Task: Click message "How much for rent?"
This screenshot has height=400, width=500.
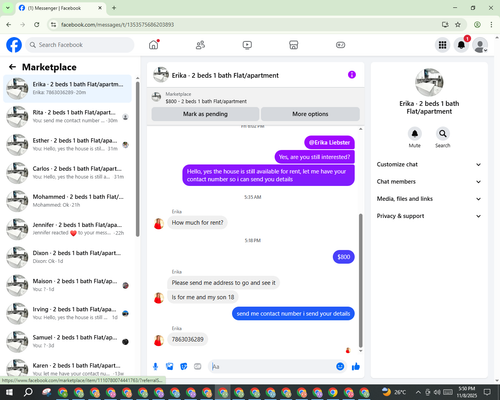Action: 197,223
